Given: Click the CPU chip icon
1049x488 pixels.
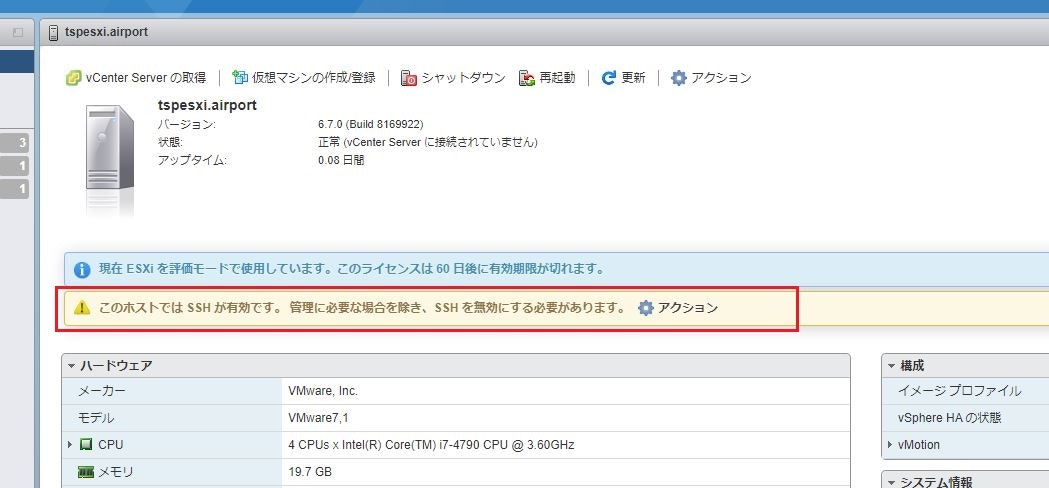Looking at the screenshot, I should click(x=86, y=444).
